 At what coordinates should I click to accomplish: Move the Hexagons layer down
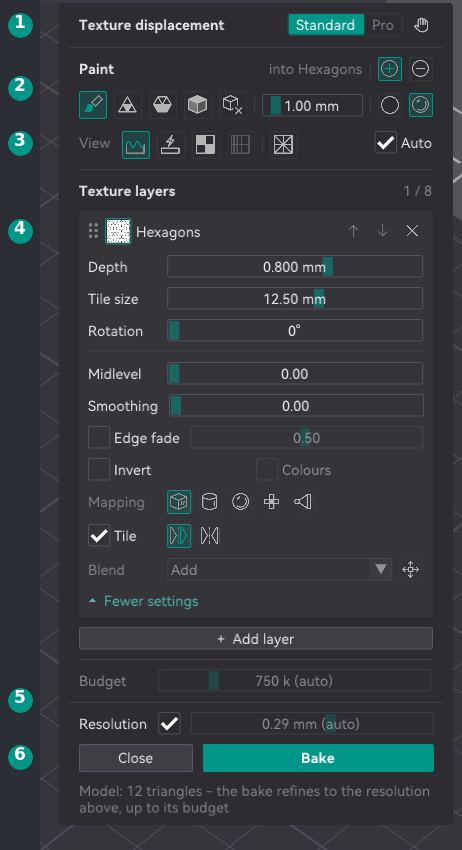[383, 231]
